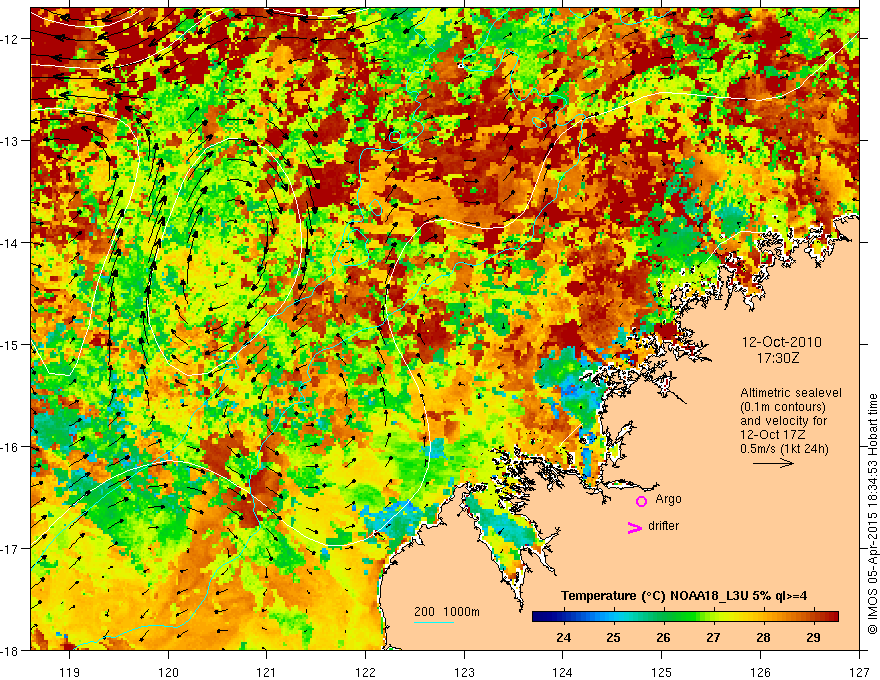Click the cyan 200 1000m depth line sample

(x=434, y=623)
